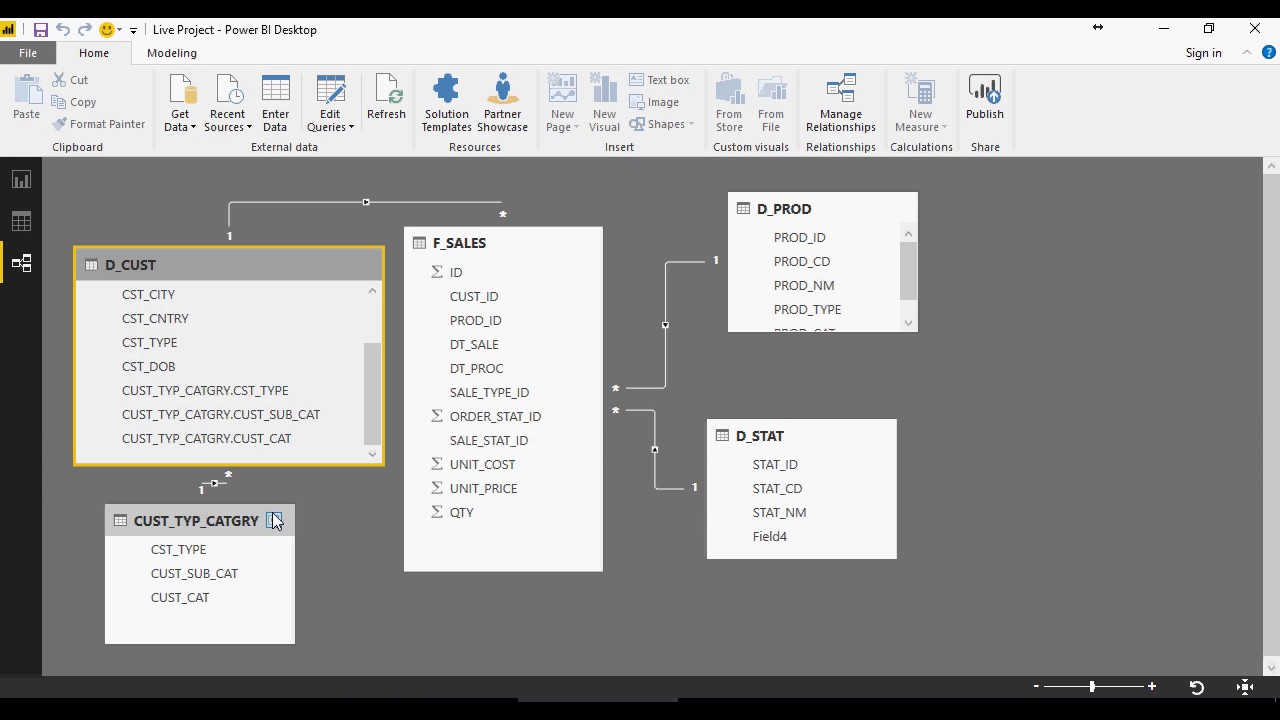Open the File menu
Screen dimensions: 1280x720
(x=28, y=53)
